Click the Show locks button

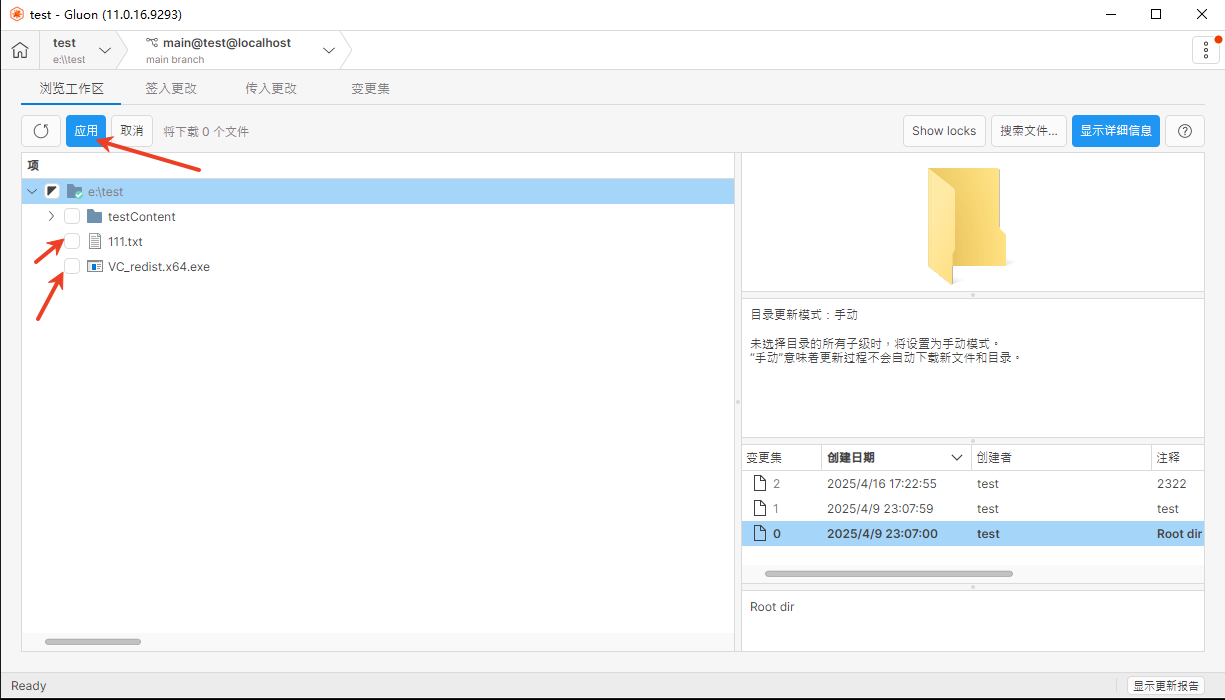[x=943, y=131]
